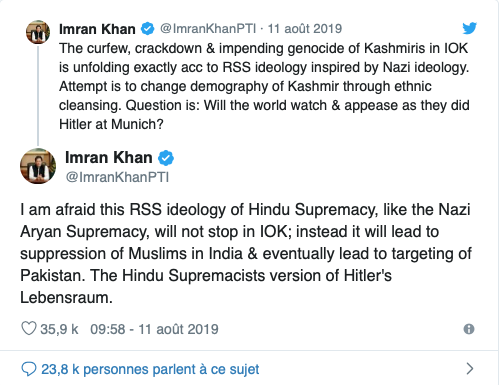Click the main tweet author name Imran Khan
This screenshot has width=499, height=385.
click(109, 157)
